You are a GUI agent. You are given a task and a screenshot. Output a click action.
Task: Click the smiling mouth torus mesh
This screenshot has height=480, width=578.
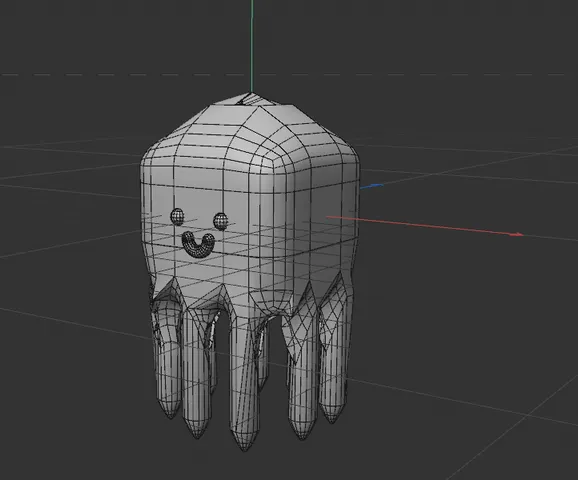198,244
